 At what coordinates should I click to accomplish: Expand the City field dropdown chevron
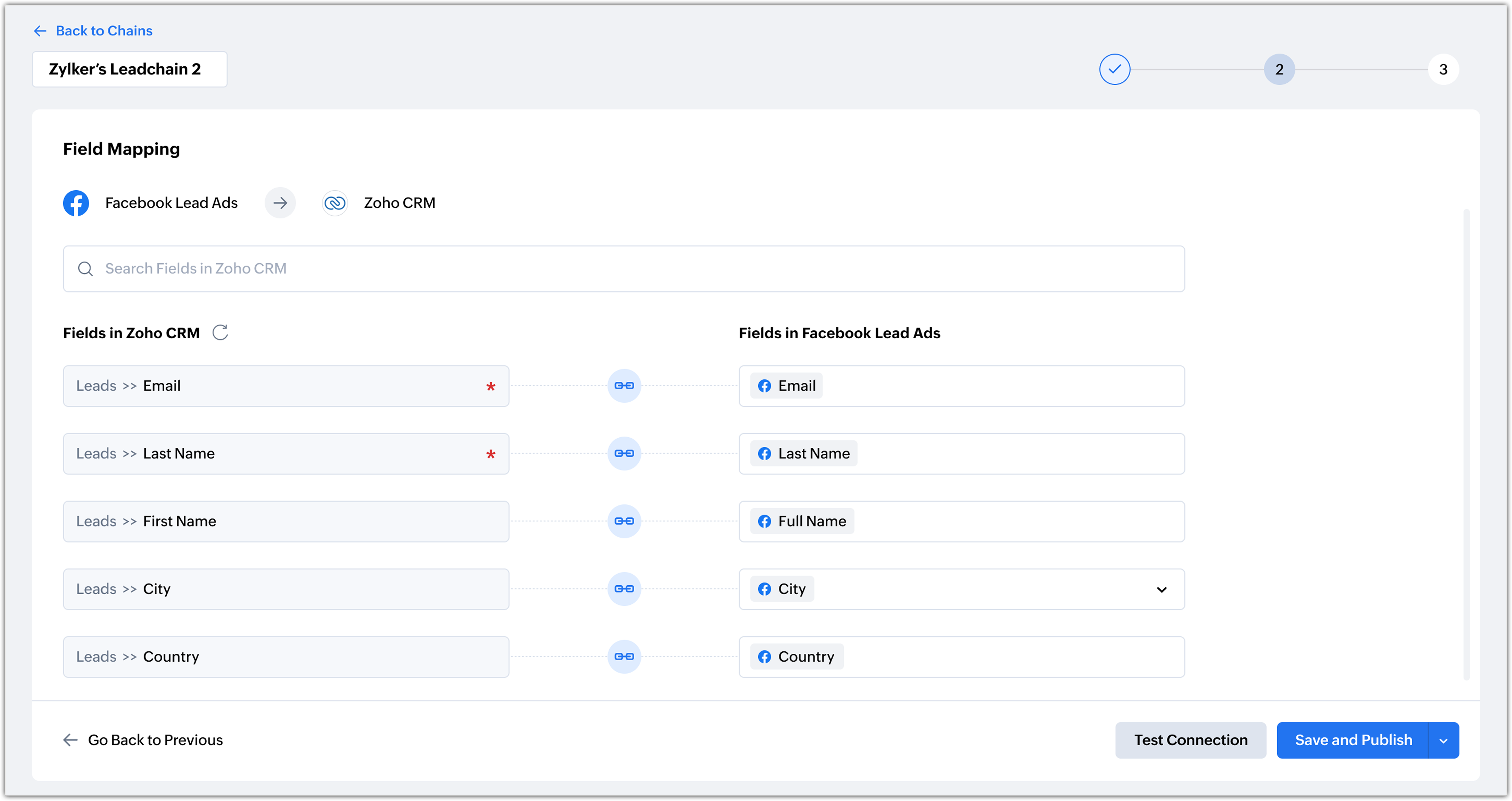(1161, 589)
